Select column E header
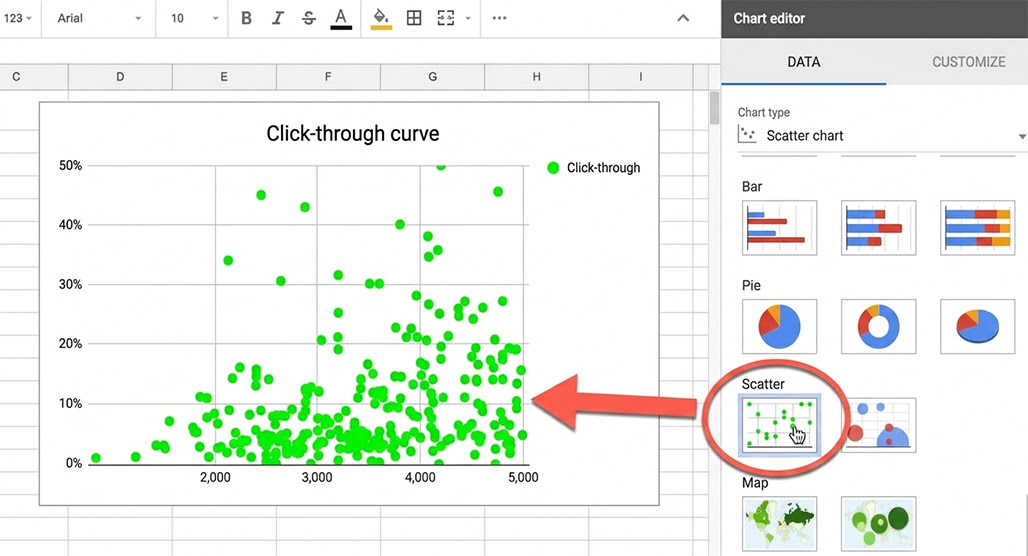This screenshot has height=556, width=1028. pos(224,77)
